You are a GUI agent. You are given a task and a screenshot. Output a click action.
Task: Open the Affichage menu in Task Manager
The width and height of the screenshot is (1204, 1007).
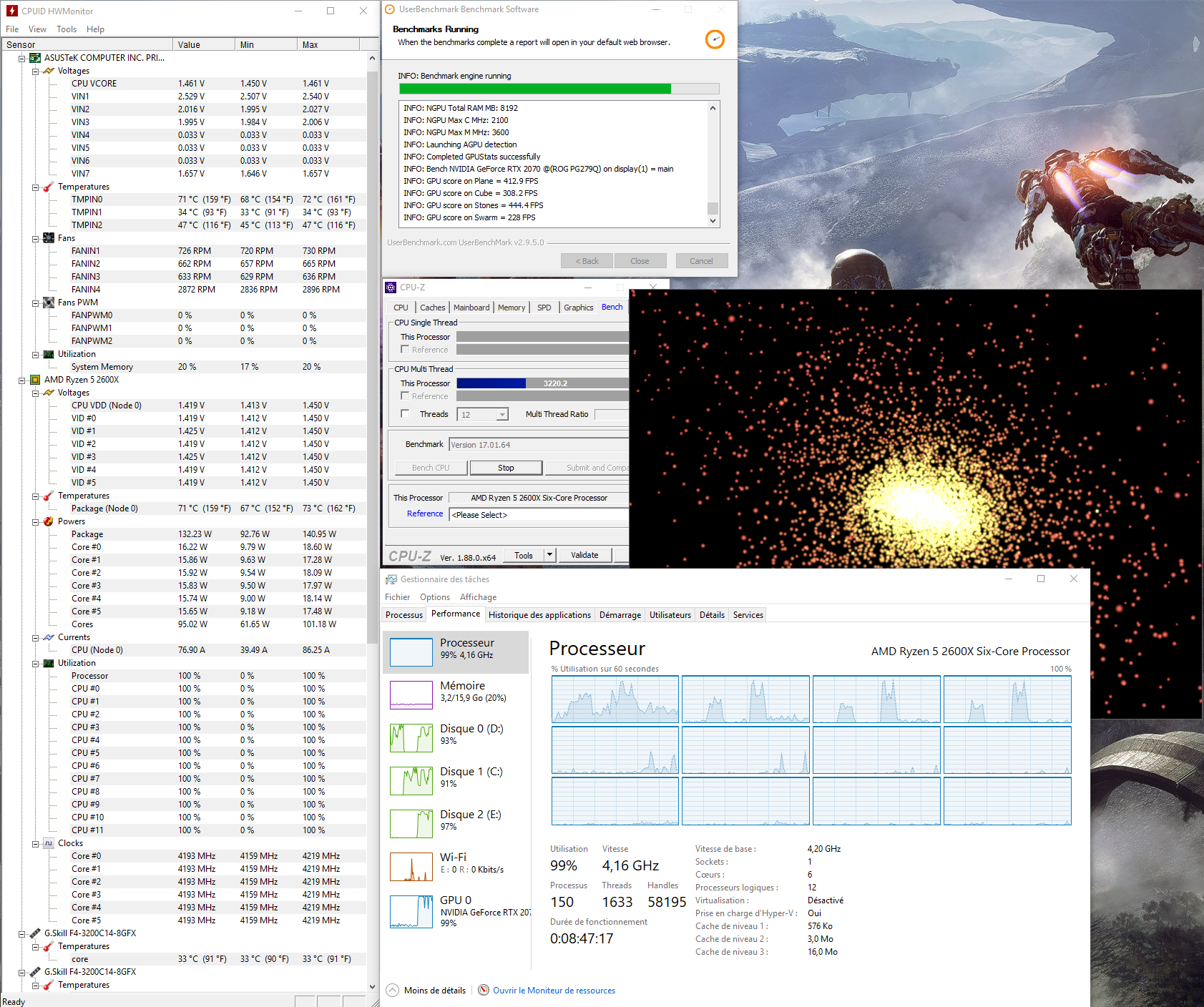[x=478, y=597]
